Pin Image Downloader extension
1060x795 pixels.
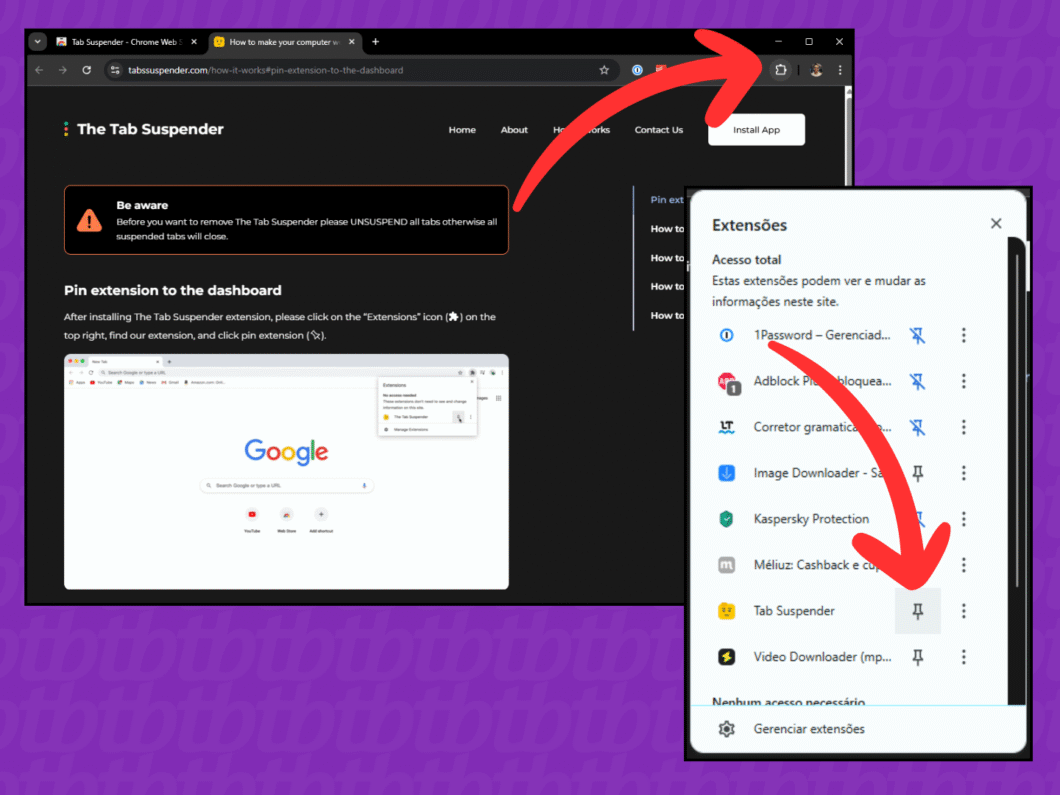(917, 473)
